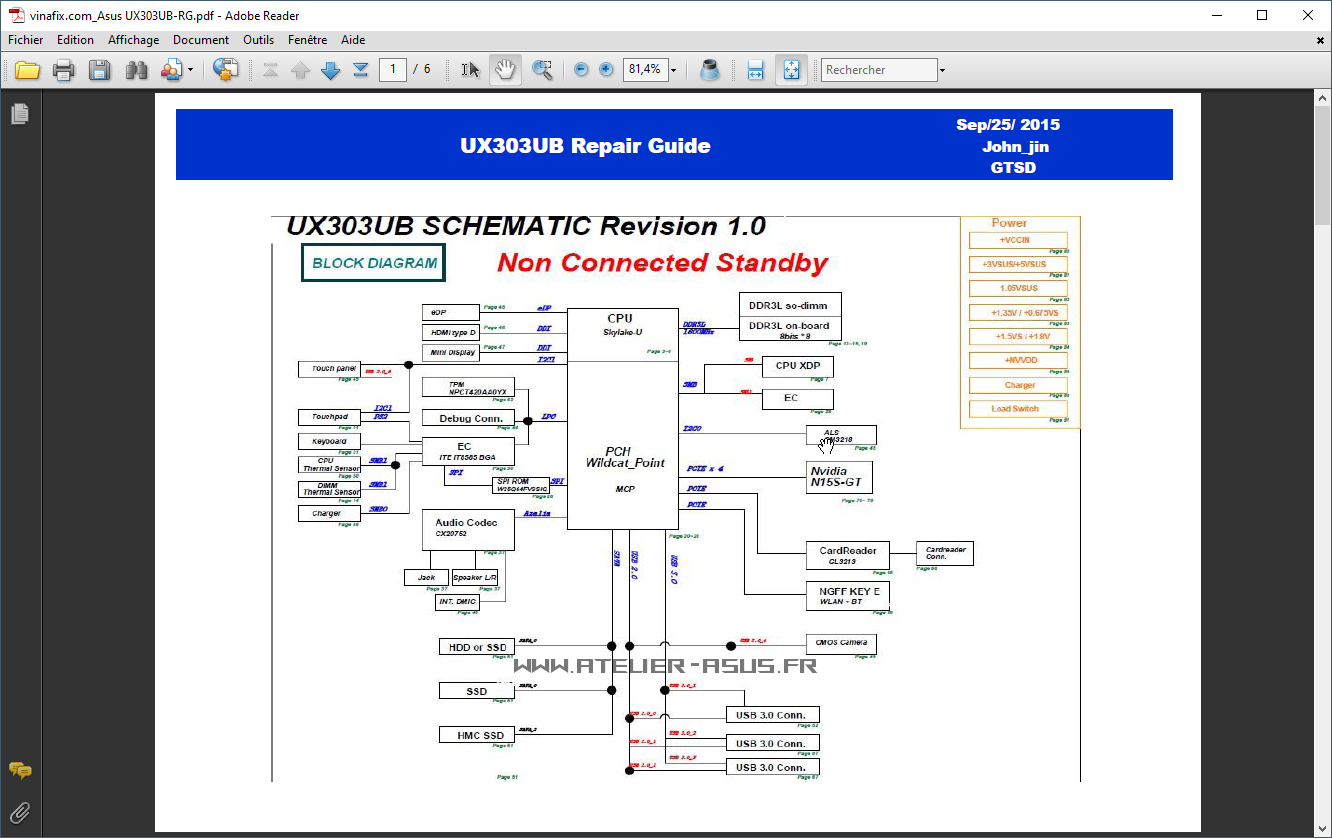Print the document using printer icon

pos(64,70)
